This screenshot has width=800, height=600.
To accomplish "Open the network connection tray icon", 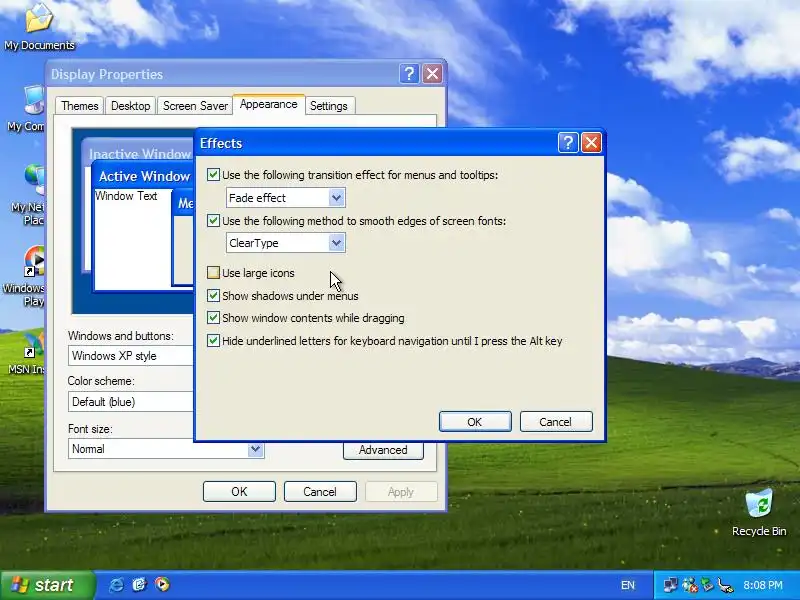I will point(670,585).
